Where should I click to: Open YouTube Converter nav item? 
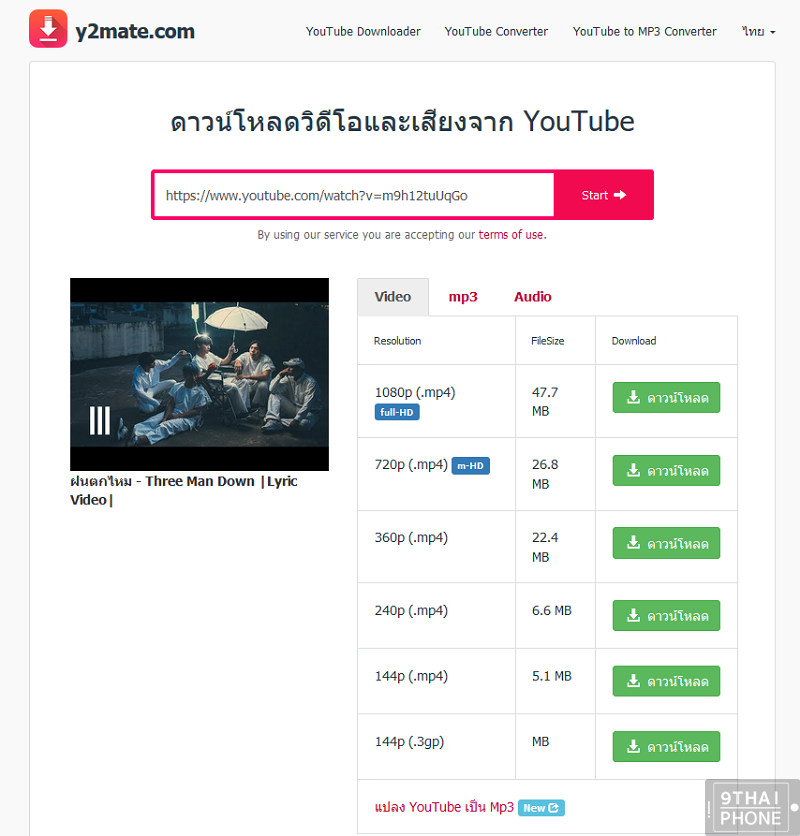coord(496,31)
